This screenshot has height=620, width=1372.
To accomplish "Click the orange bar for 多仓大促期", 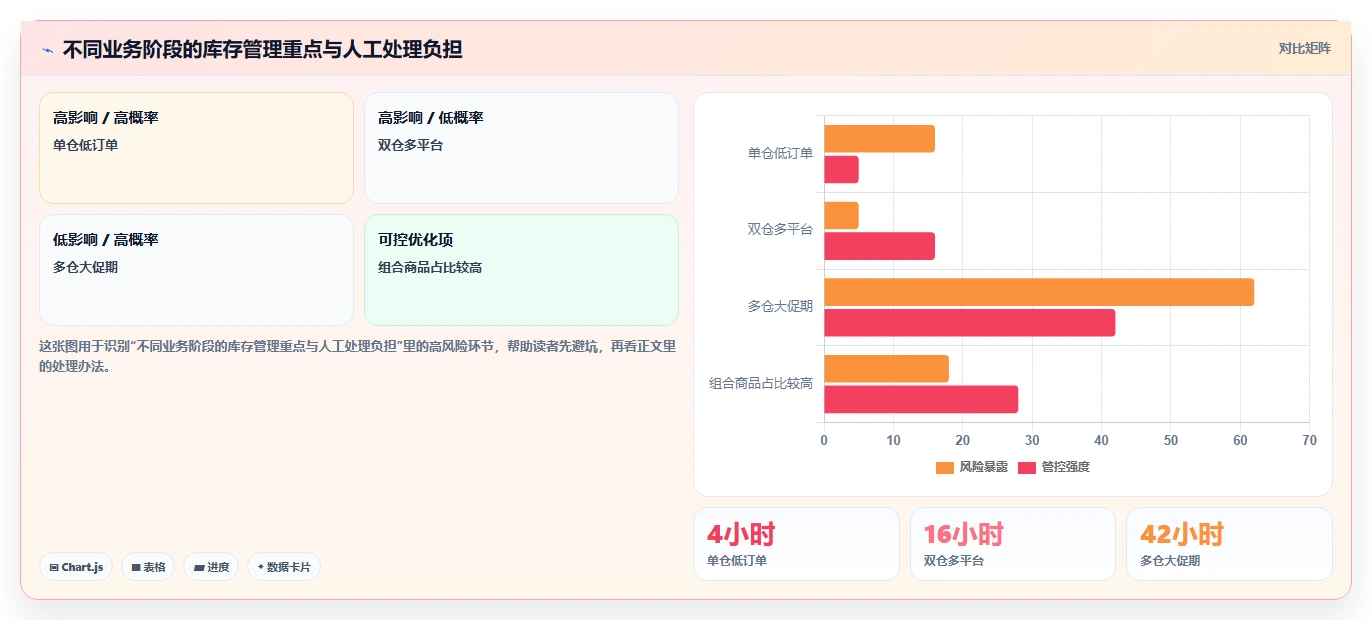I will (x=1039, y=292).
